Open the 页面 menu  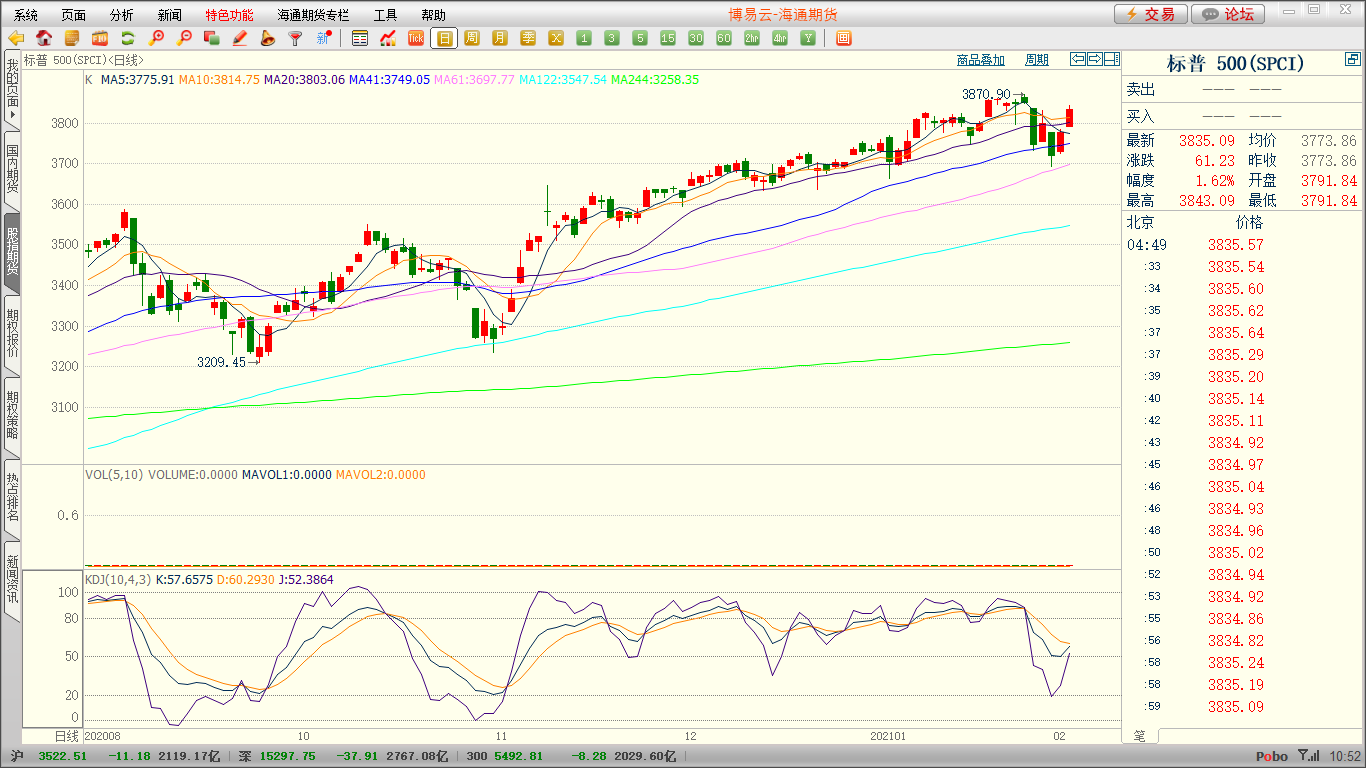coord(74,15)
